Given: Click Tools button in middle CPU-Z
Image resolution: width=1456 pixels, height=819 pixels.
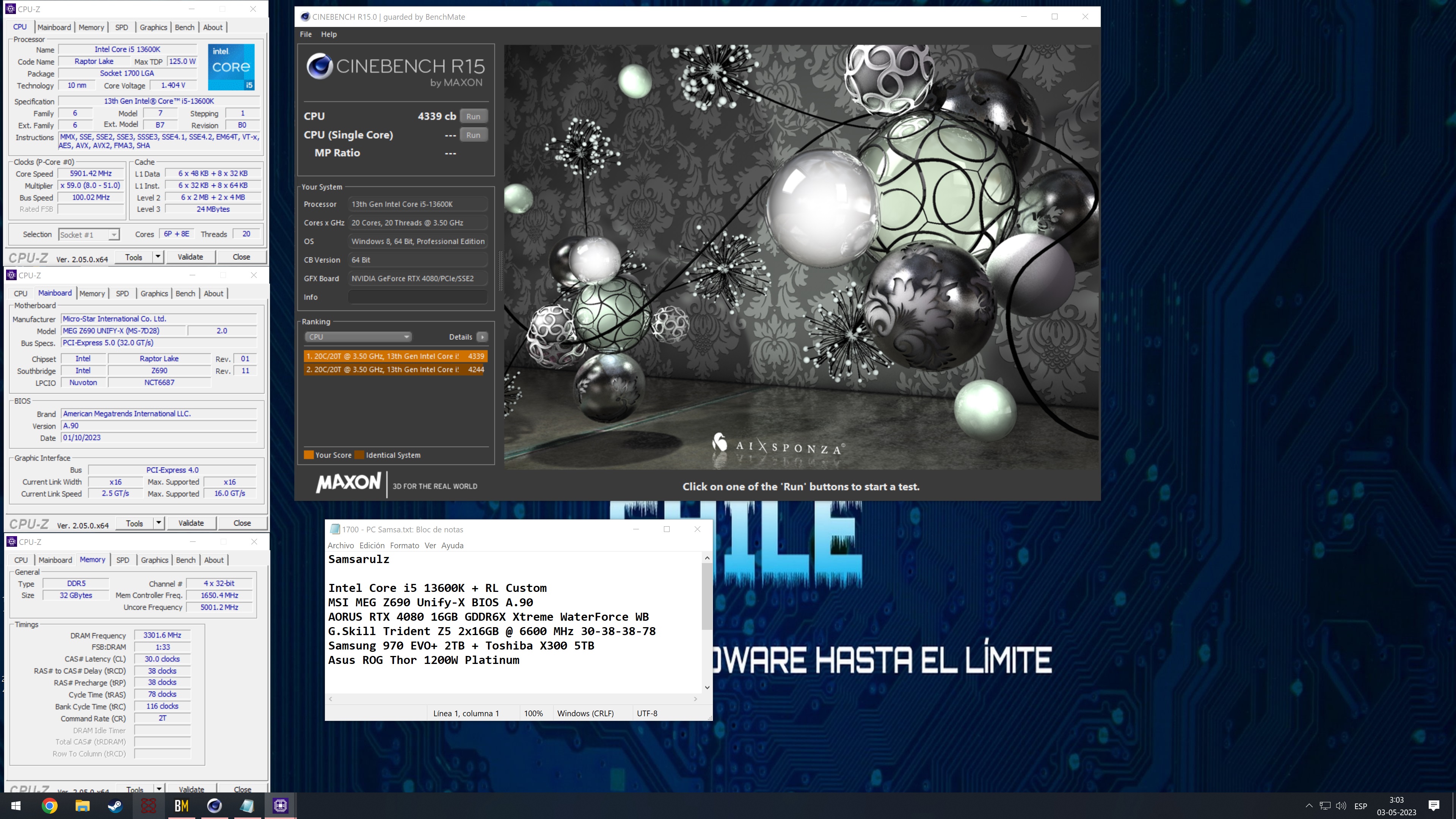Looking at the screenshot, I should pos(135,523).
